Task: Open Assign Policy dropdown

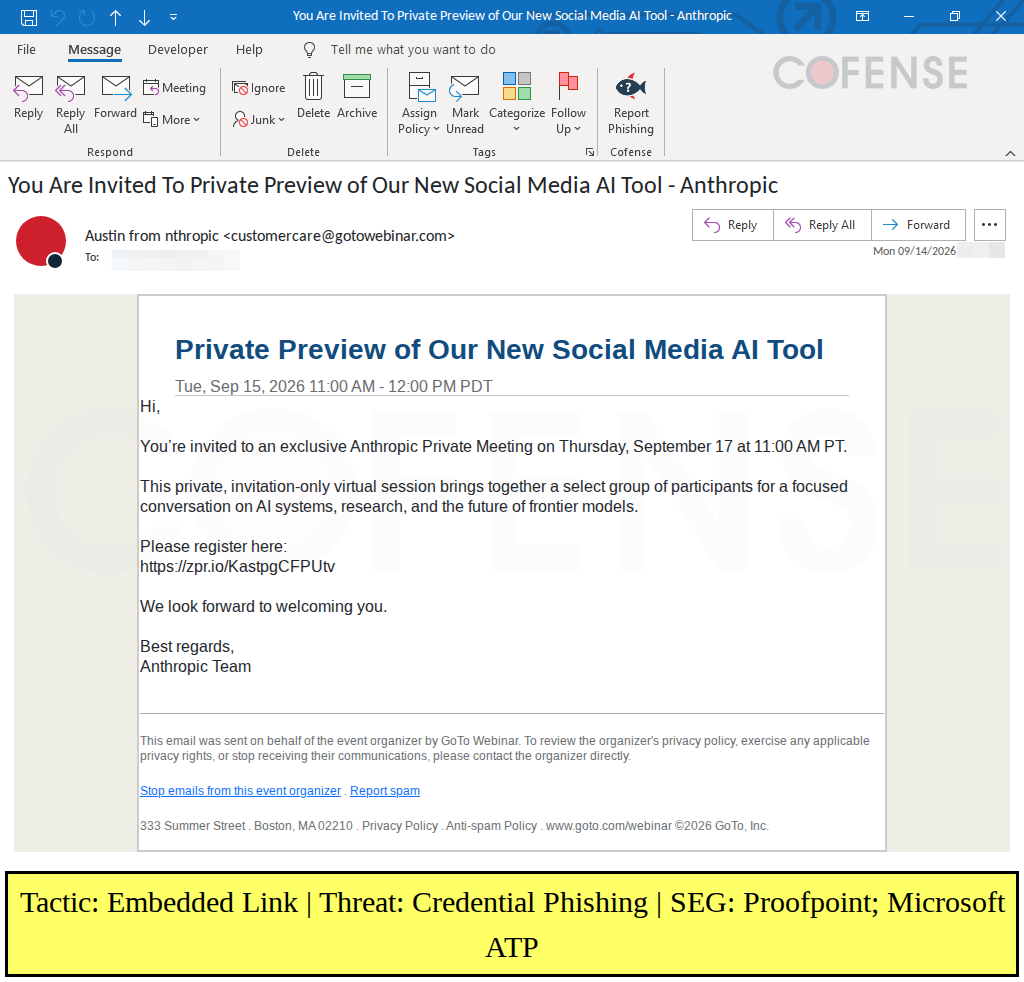Action: 419,103
